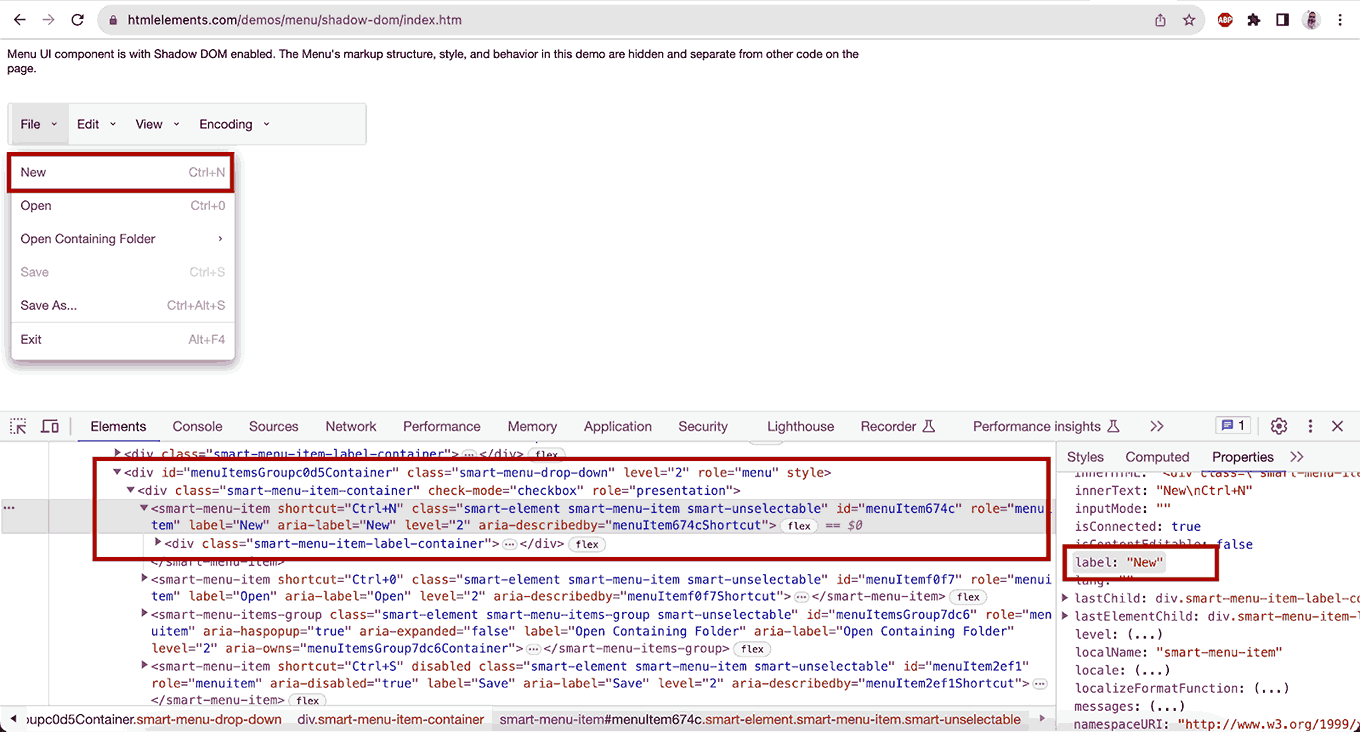Expand the smart-menu-item-label-container div
1360x732 pixels.
(157, 543)
